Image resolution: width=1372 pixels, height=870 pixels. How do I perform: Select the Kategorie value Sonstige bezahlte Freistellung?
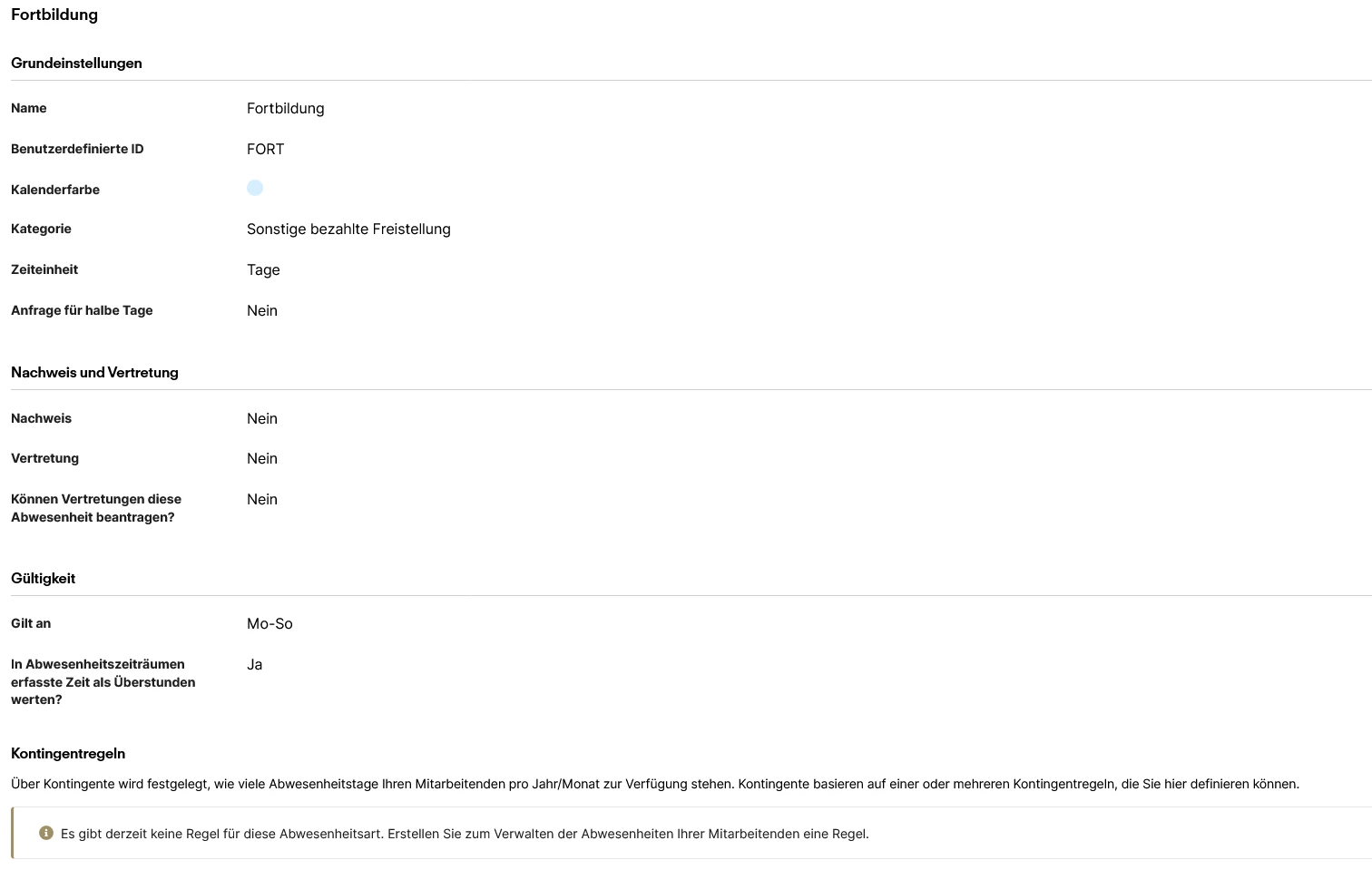coord(348,229)
